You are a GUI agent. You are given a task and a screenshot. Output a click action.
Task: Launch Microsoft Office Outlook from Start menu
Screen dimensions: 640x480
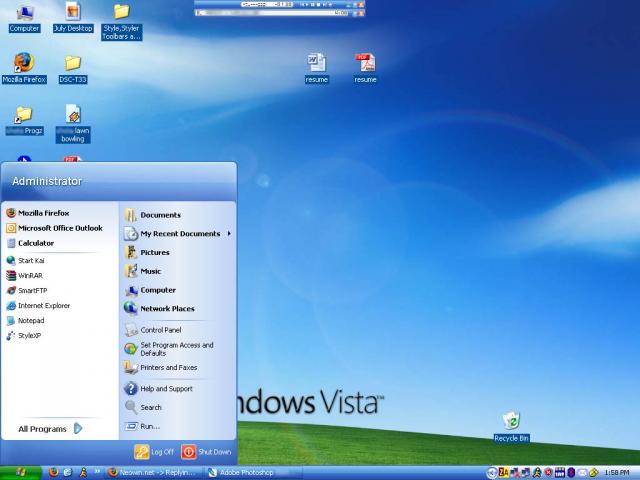click(x=54, y=228)
